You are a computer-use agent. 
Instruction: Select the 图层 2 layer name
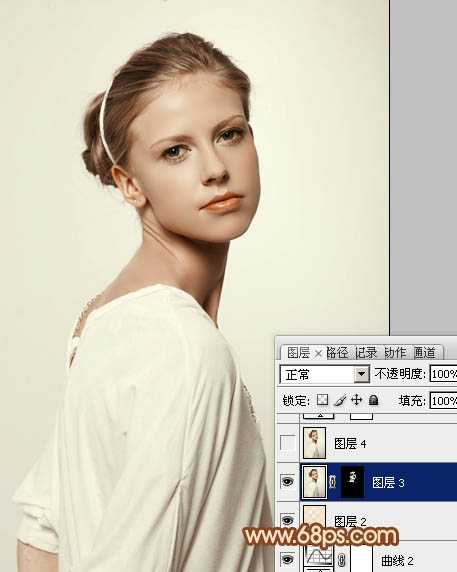coord(350,521)
